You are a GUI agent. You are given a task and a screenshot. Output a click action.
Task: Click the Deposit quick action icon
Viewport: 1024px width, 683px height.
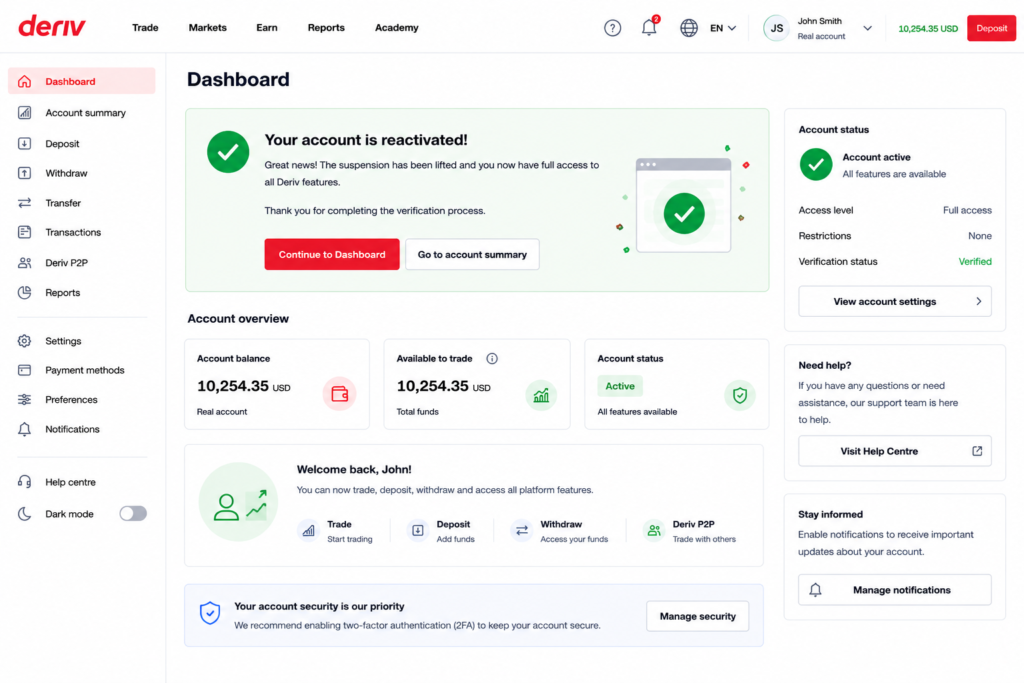[417, 530]
